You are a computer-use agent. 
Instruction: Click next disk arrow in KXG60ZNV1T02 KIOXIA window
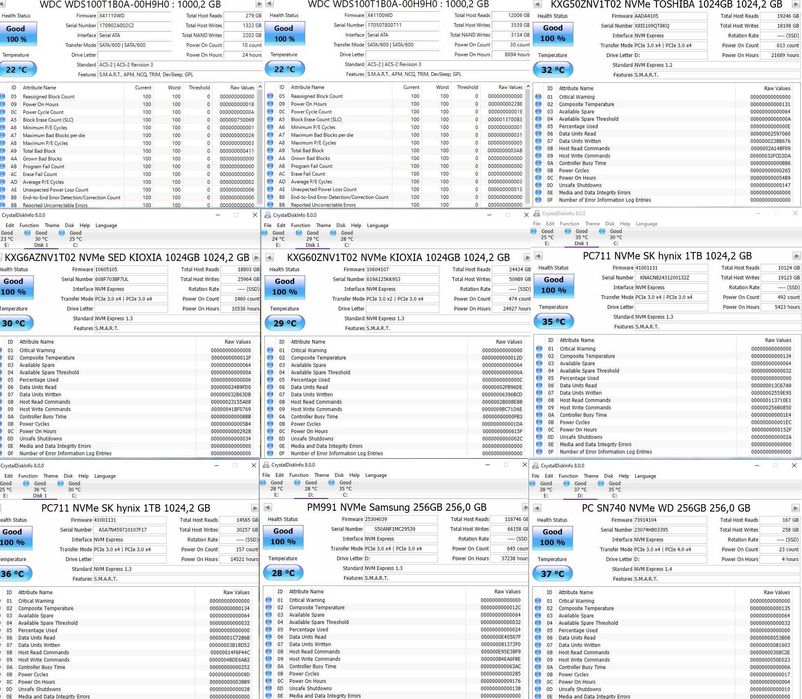coord(527,258)
